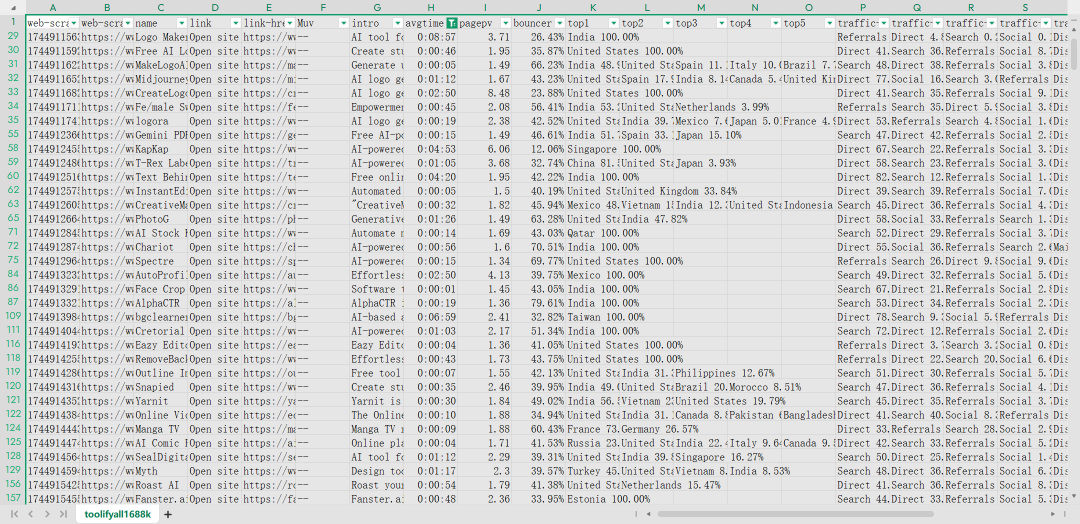Viewport: 1080px width, 524px height.
Task: Go to the next sheet arrow
Action: [47, 514]
